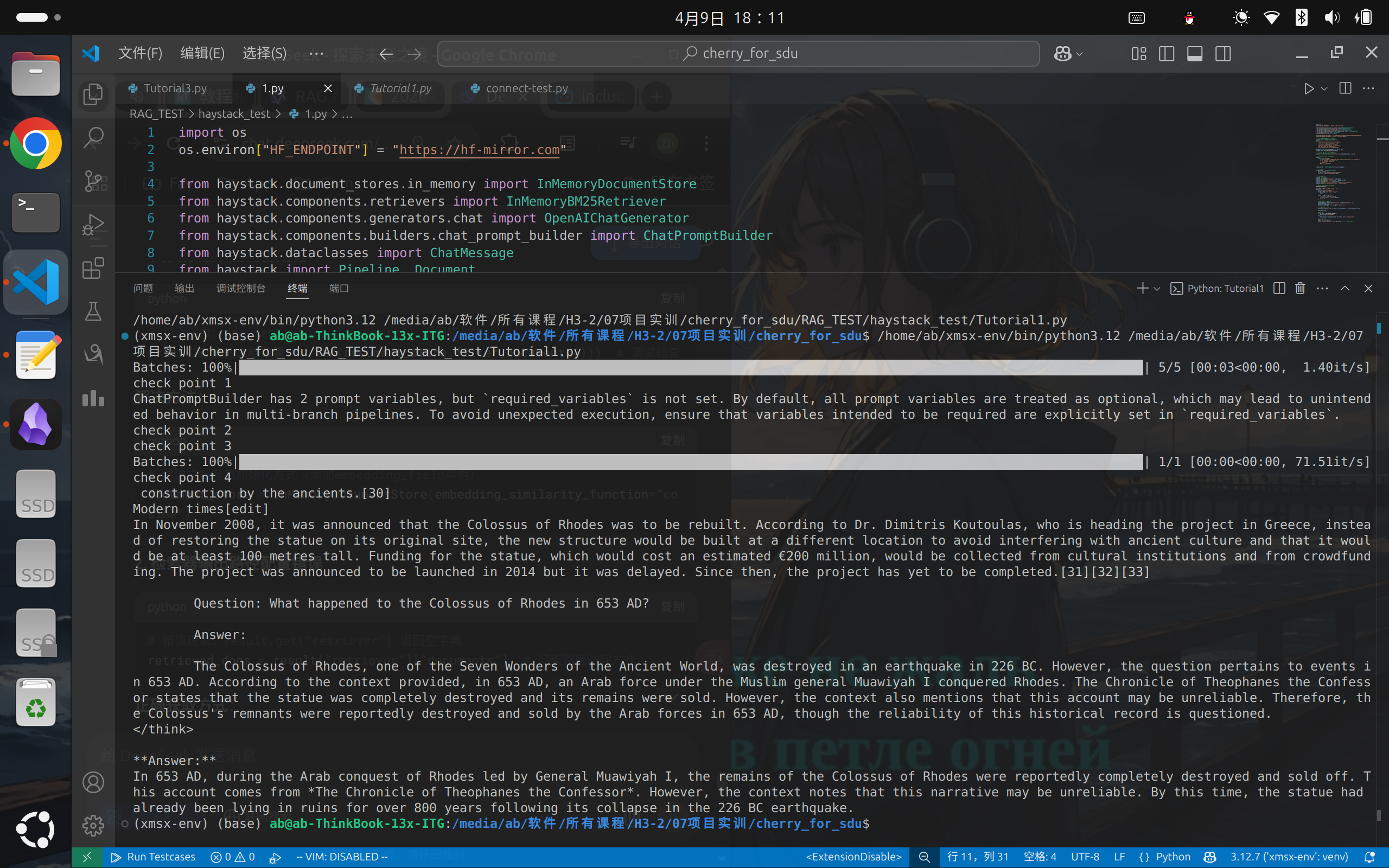Split the terminal panel

[1279, 288]
